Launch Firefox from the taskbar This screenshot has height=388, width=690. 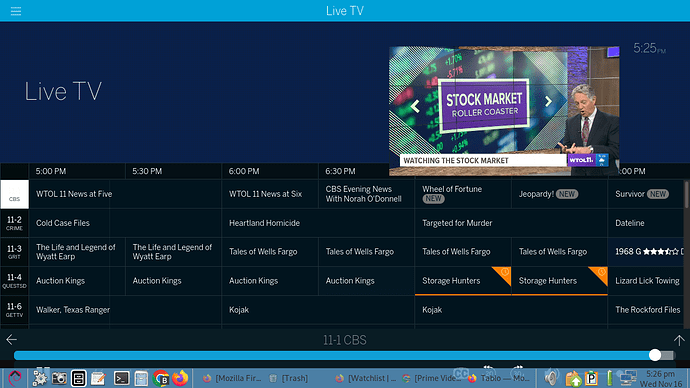point(180,378)
